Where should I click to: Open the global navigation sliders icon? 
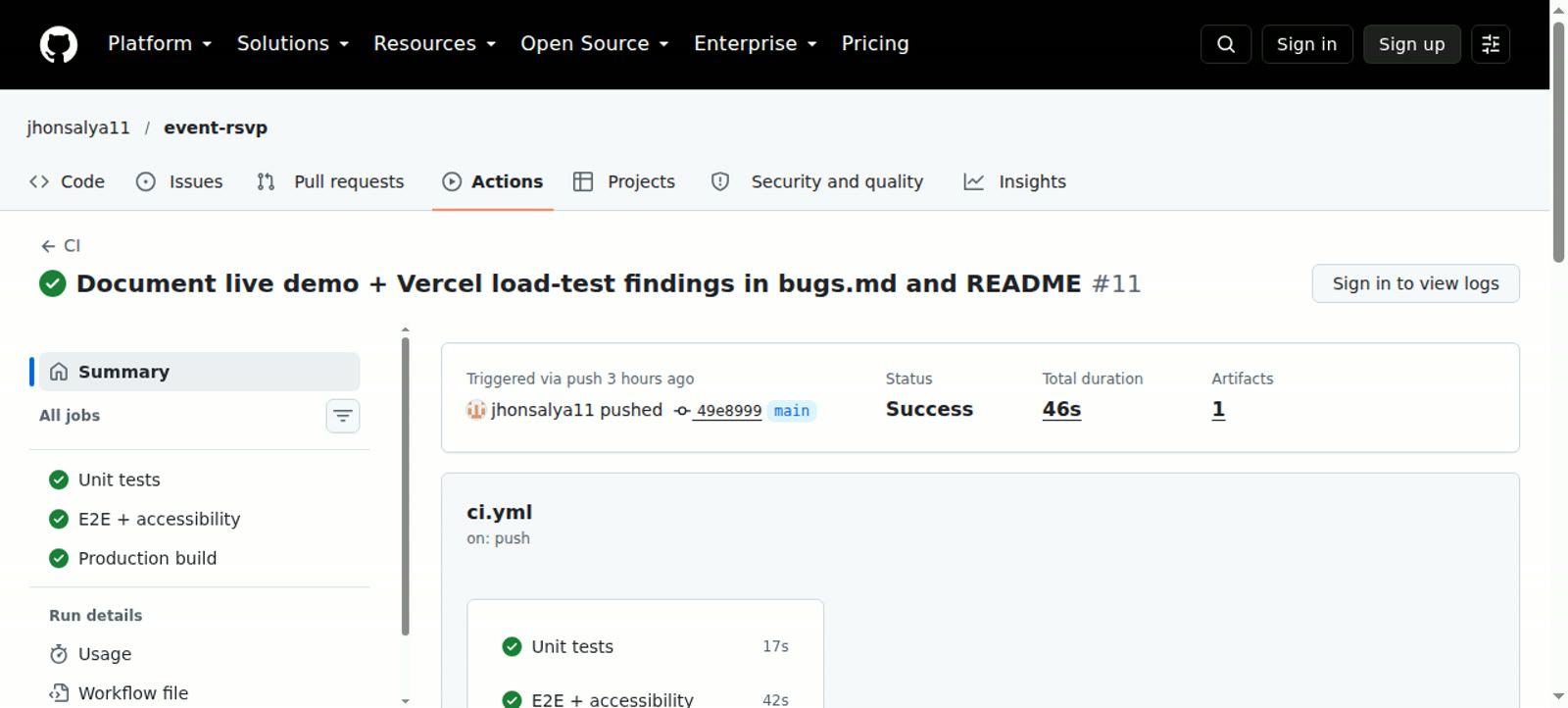[1491, 44]
